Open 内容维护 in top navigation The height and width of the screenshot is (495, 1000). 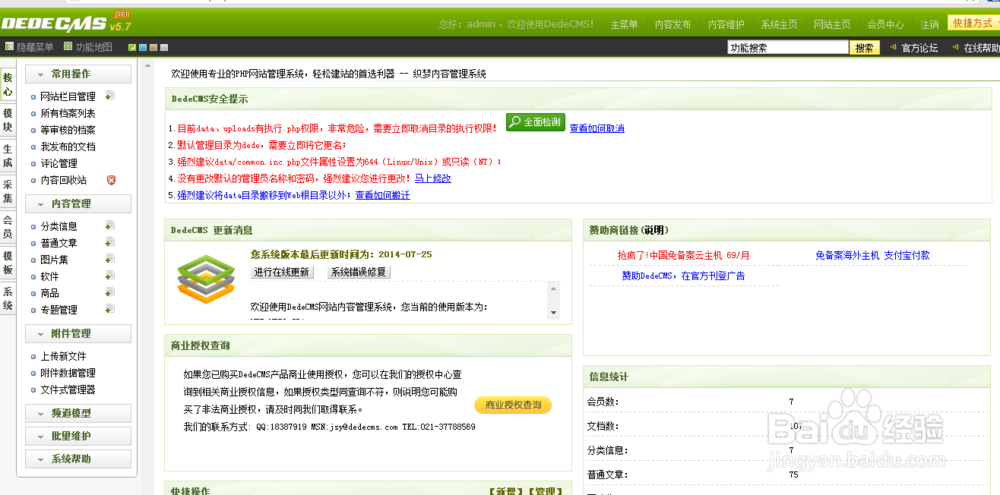point(726,24)
